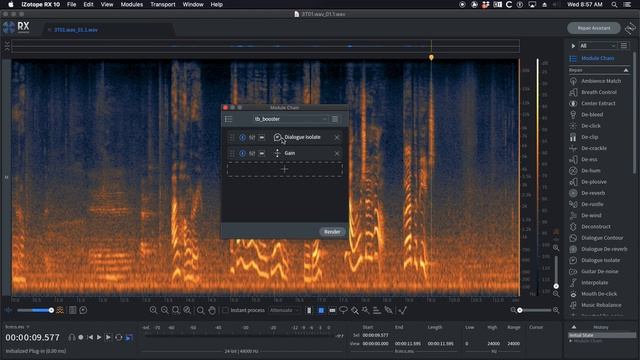Open the tb_booster preset dropdown
The image size is (640, 360).
[290, 119]
